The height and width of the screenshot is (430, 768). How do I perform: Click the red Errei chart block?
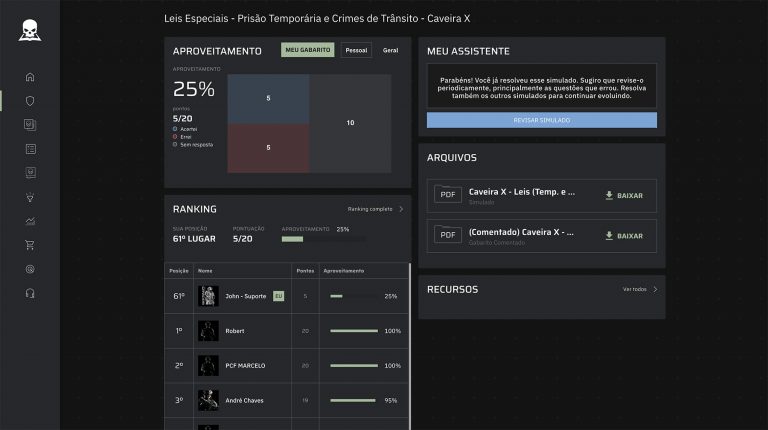(268, 148)
